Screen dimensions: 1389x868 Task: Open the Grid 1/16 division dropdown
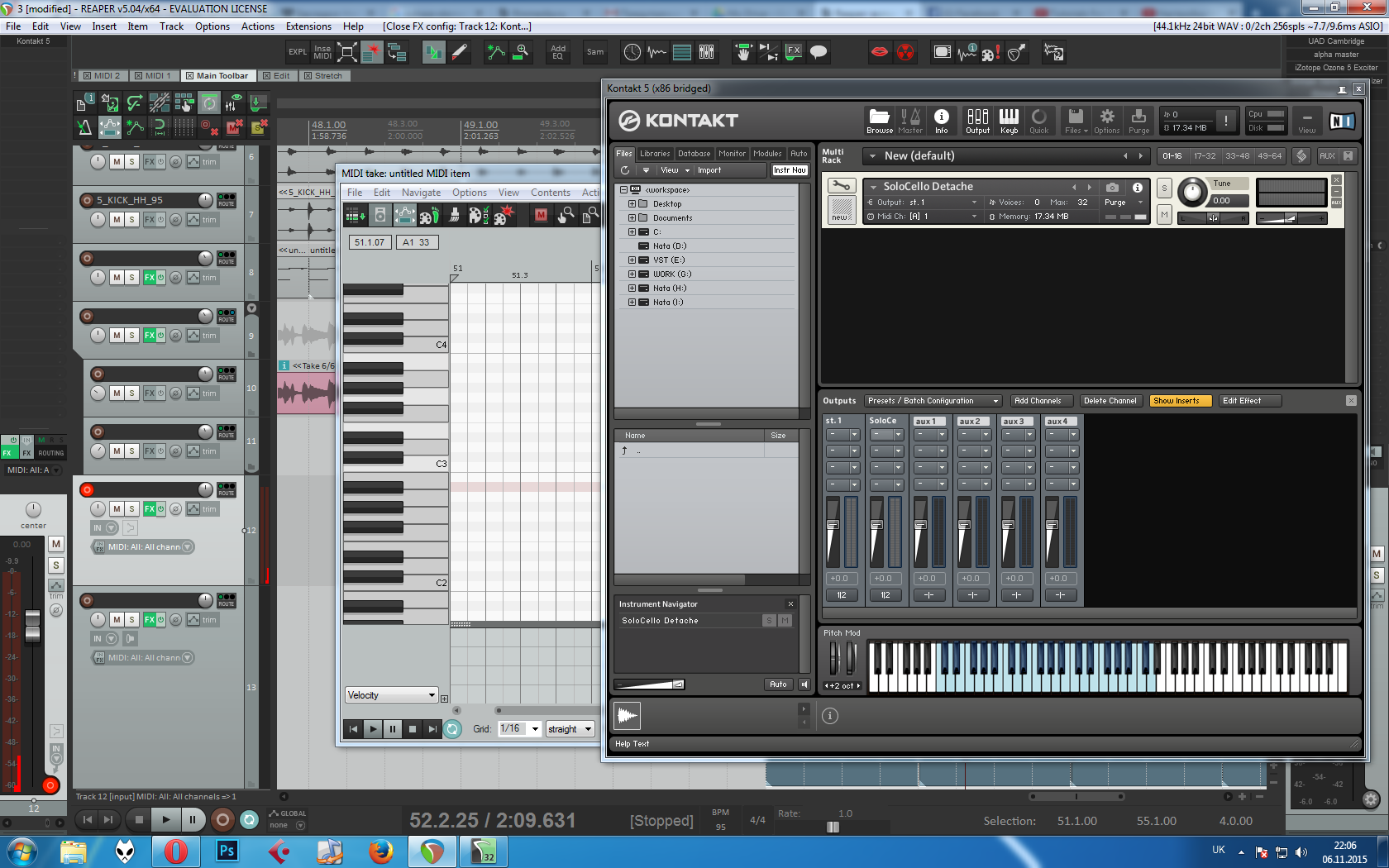(519, 729)
